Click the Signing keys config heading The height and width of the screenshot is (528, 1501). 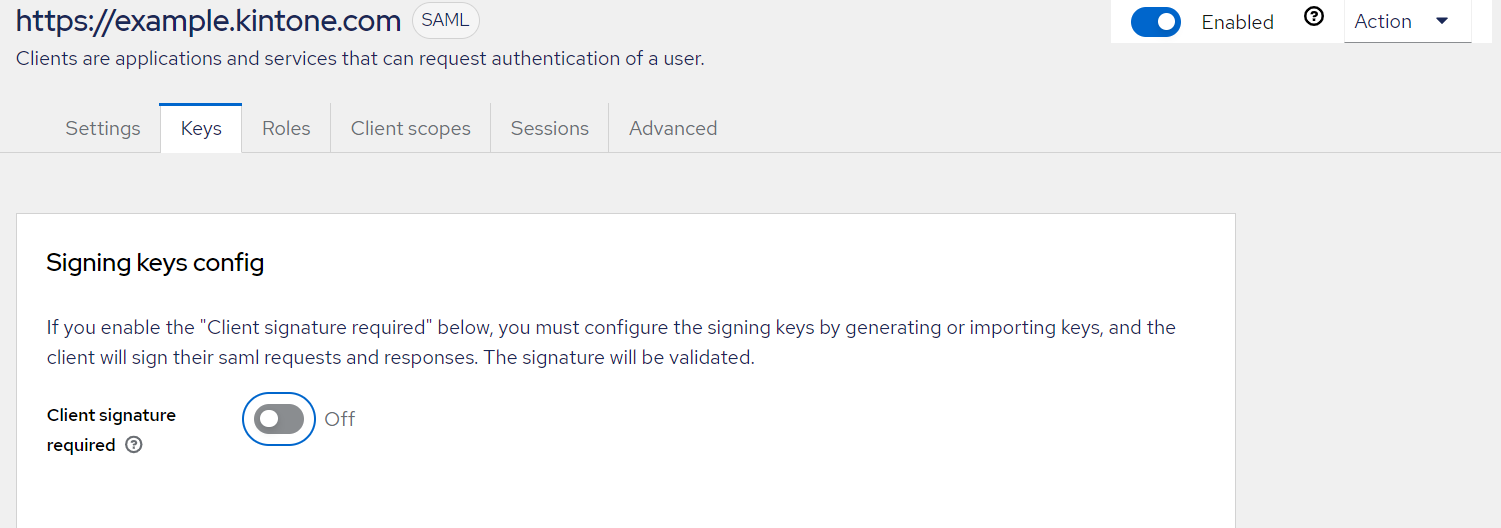tap(155, 263)
